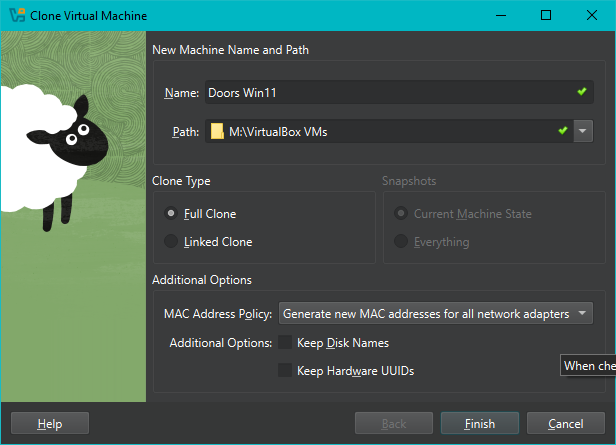The width and height of the screenshot is (616, 445).
Task: Click the yellow folder icon in the Path field
Action: tap(217, 131)
